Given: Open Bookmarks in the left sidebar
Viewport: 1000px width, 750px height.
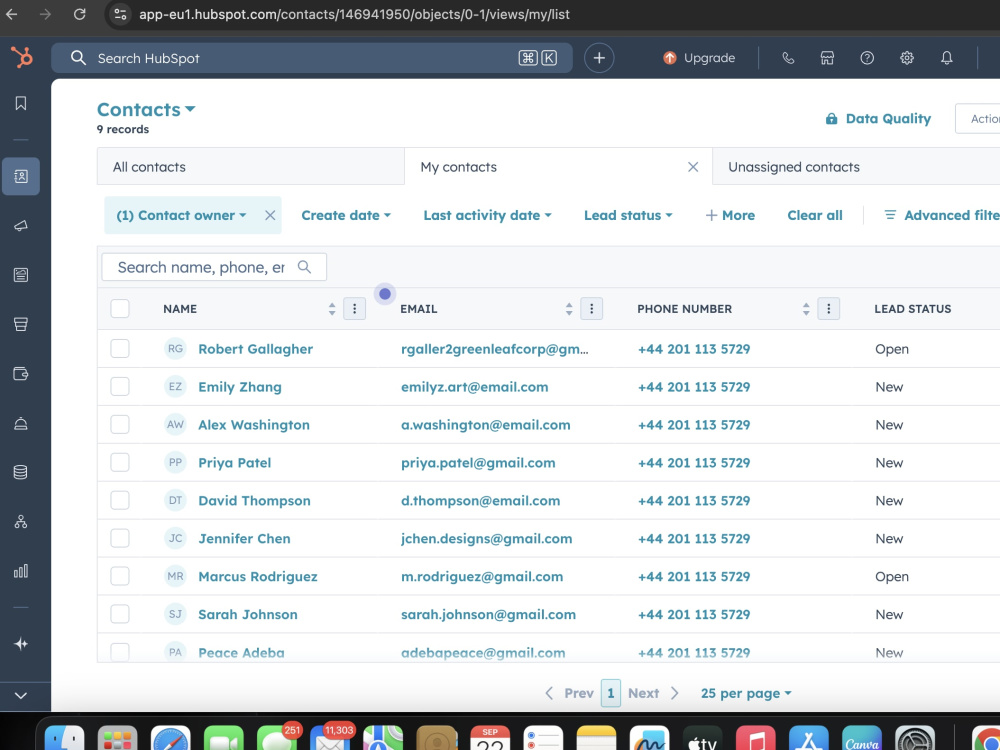Looking at the screenshot, I should (x=21, y=103).
